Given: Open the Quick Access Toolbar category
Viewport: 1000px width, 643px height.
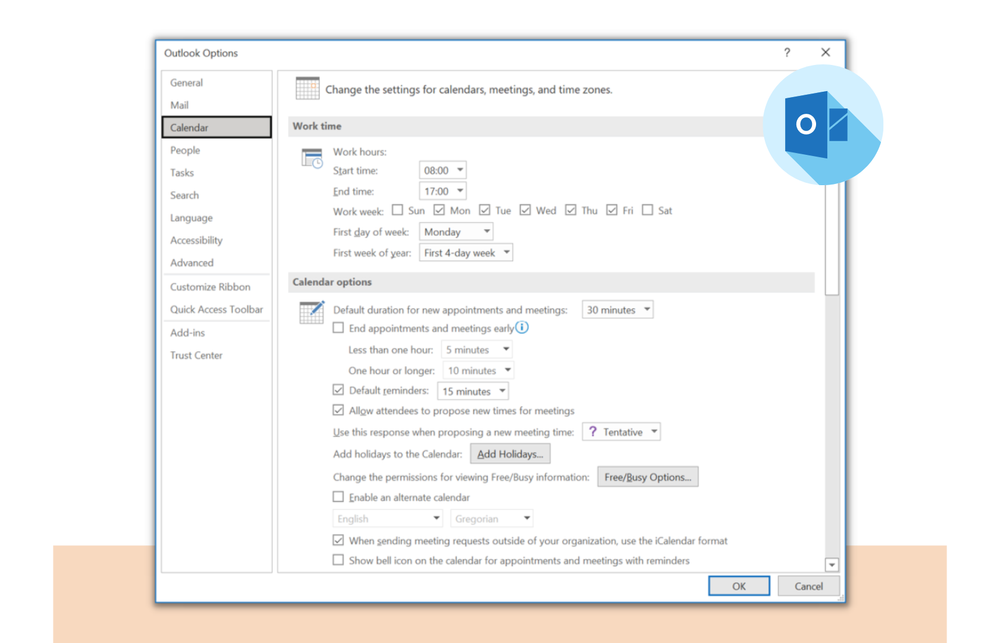Looking at the screenshot, I should 216,309.
